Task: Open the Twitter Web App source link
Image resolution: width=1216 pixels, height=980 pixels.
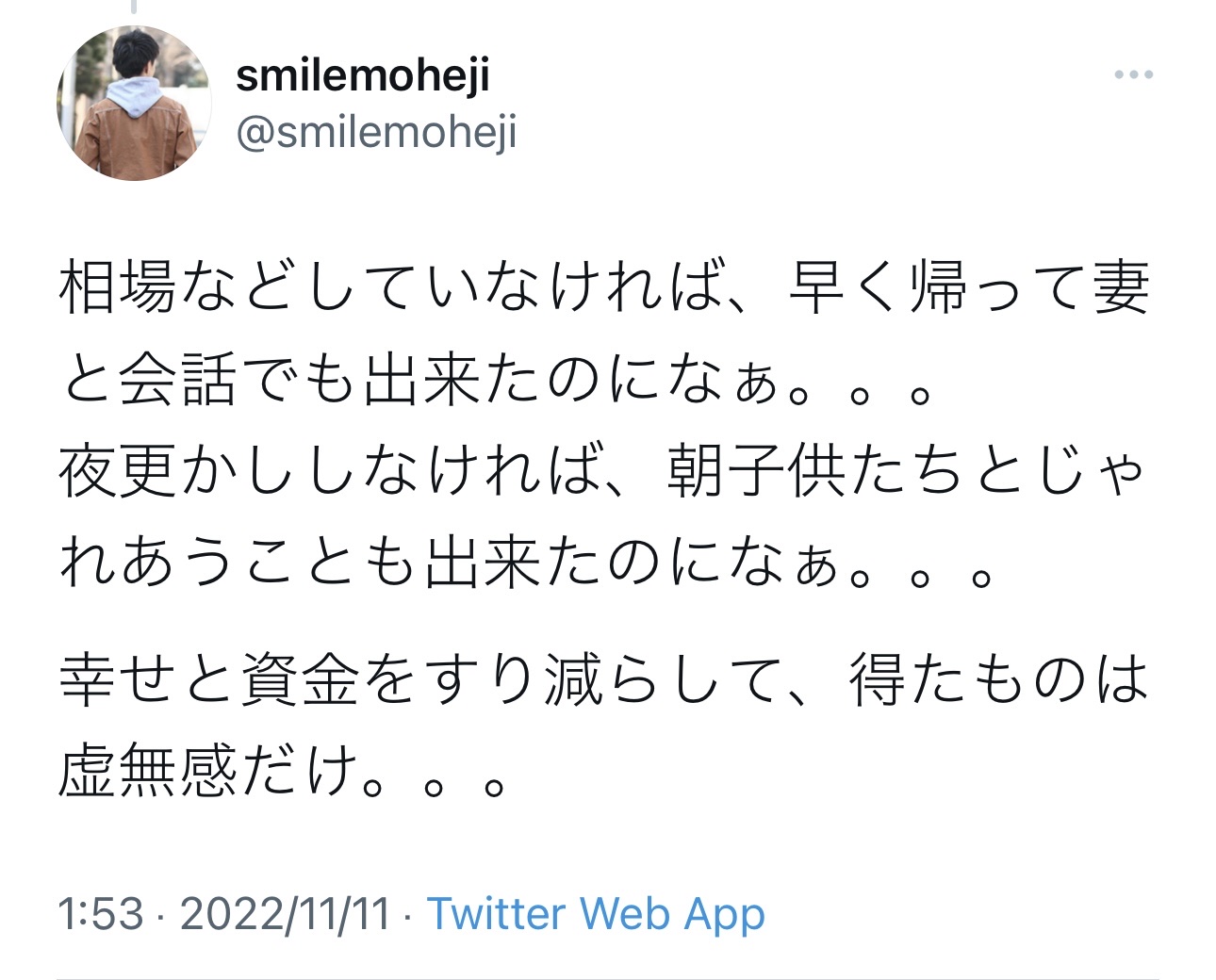Action: pos(596,914)
